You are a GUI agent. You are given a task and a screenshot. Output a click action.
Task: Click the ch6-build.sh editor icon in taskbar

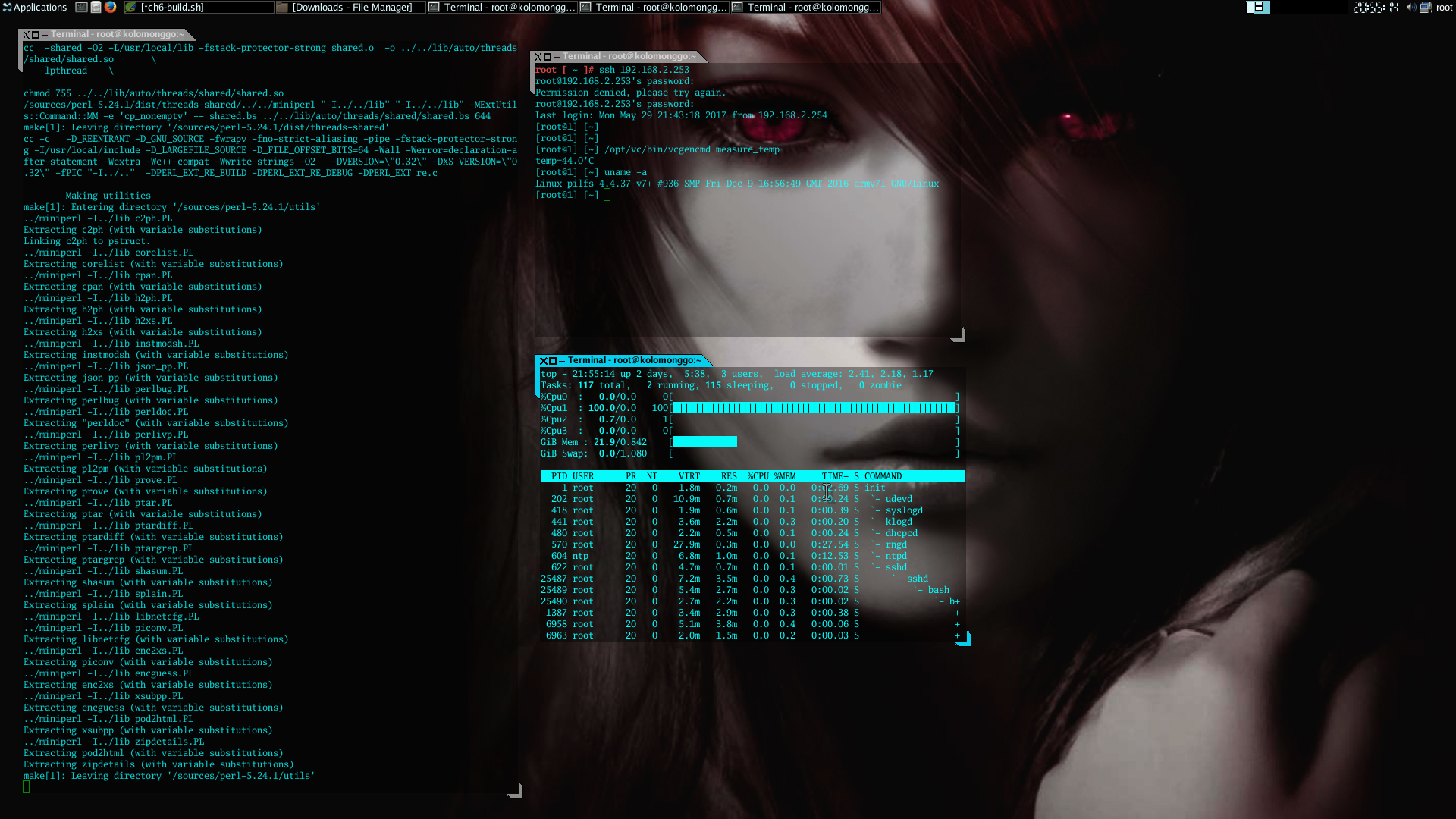click(x=130, y=7)
